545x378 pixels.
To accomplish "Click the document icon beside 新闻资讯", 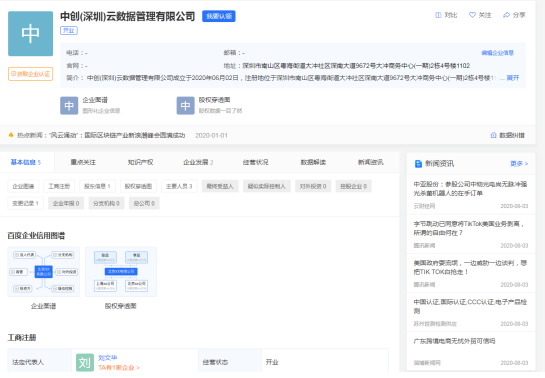I will [418, 164].
